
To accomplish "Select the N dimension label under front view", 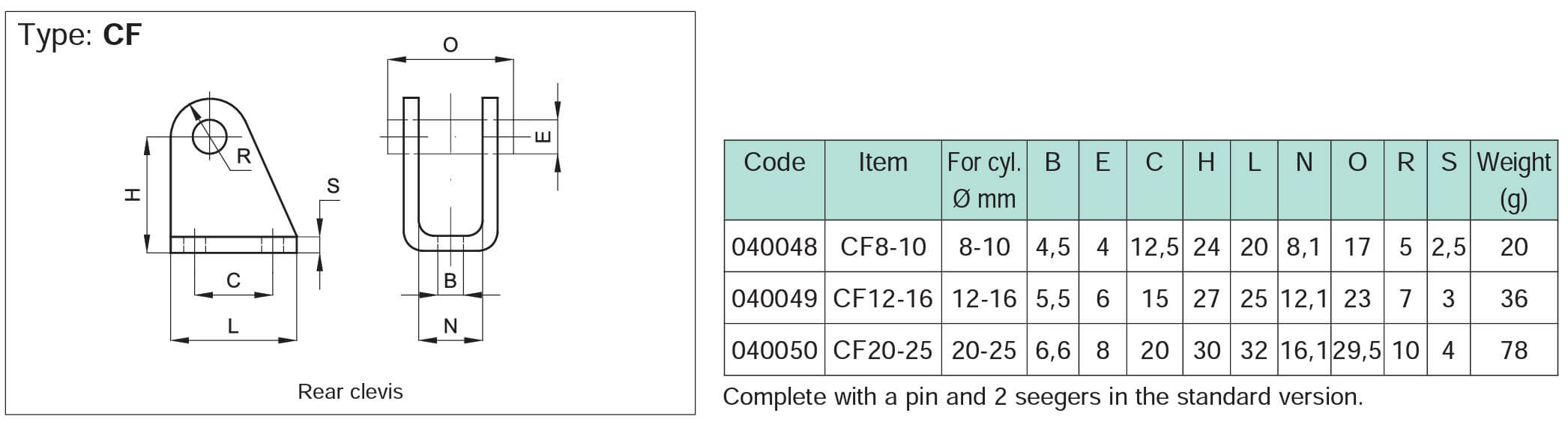I will [450, 326].
